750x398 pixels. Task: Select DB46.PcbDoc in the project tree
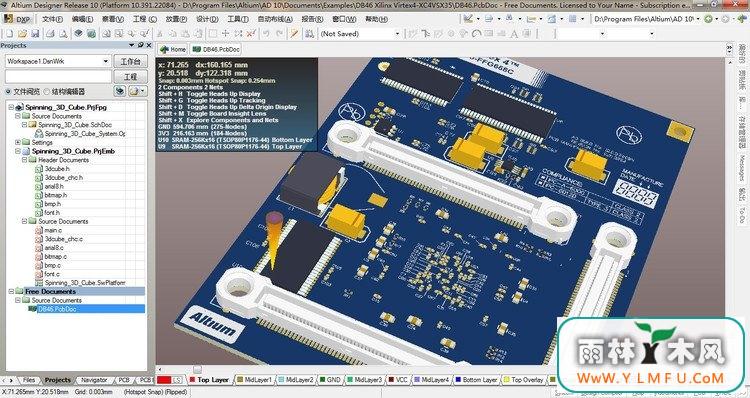pyautogui.click(x=56, y=309)
